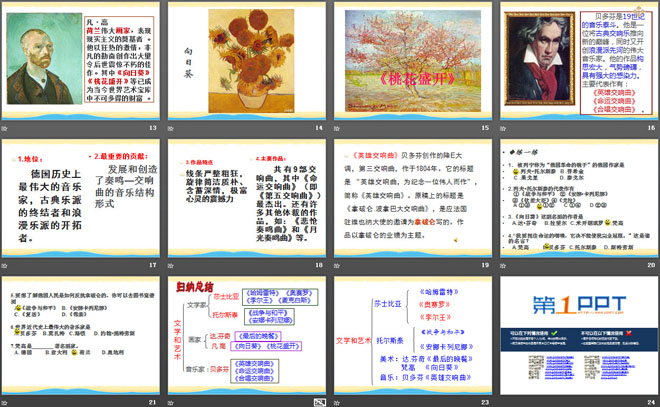Select slide 18 about 作品特点 and 主要作品
The width and height of the screenshot is (660, 407).
[x=247, y=199]
